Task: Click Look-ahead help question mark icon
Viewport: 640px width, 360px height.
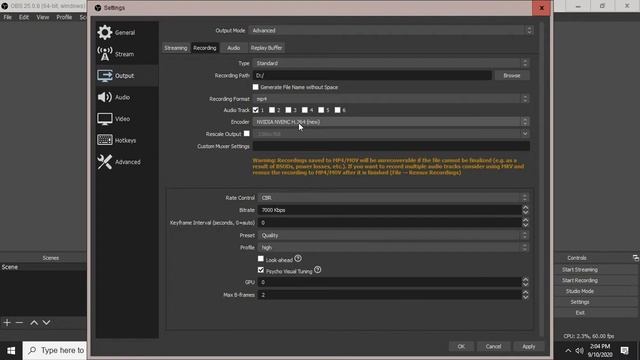Action: click(x=298, y=258)
